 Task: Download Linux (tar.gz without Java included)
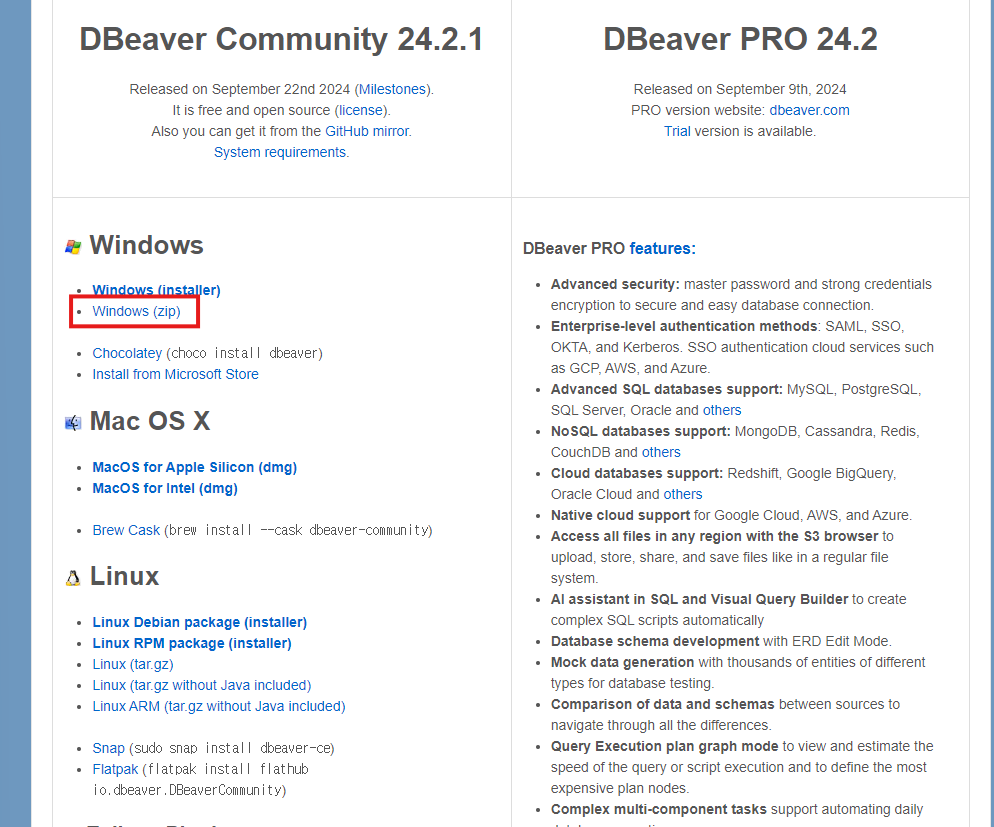click(202, 685)
